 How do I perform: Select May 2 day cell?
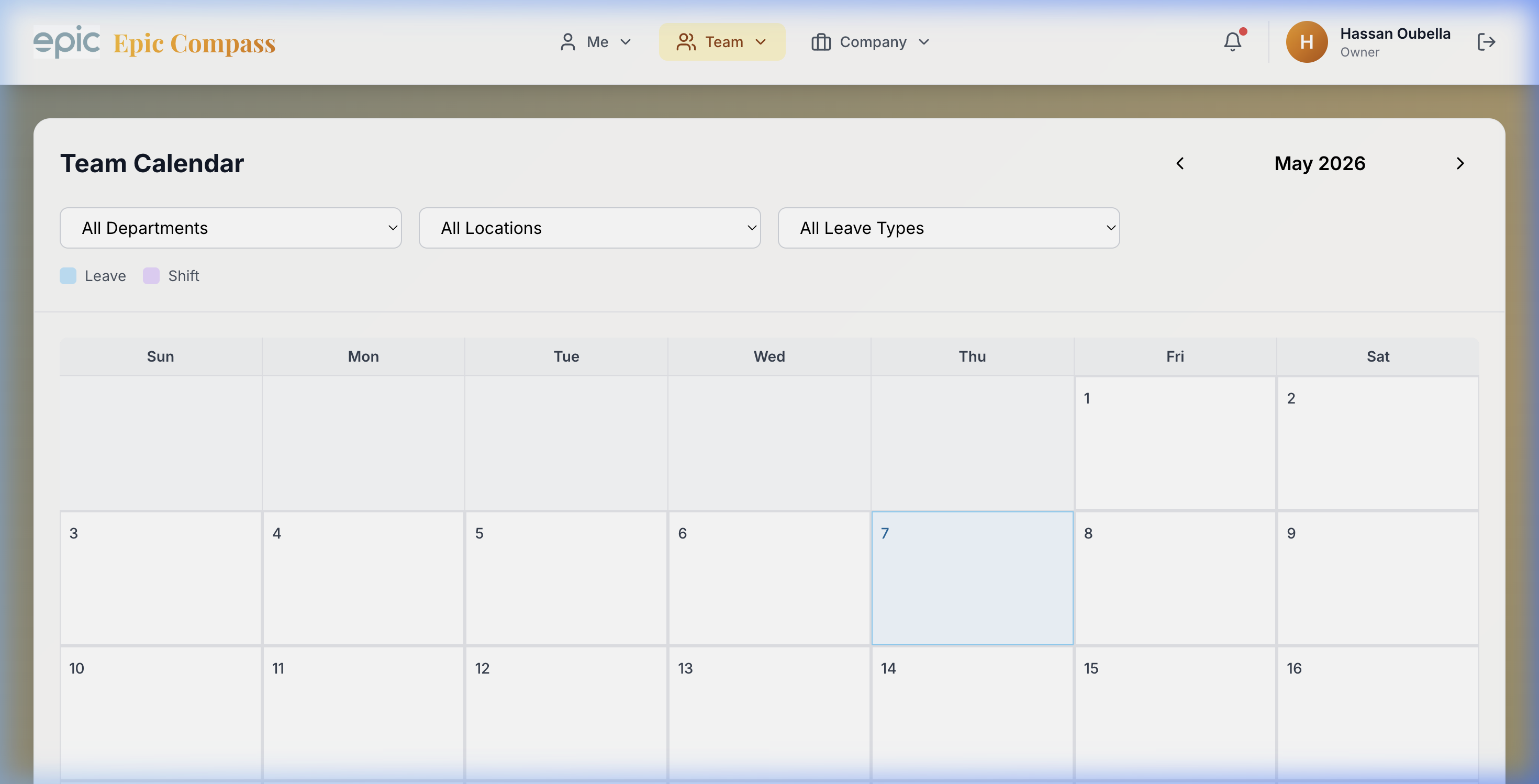(1378, 443)
